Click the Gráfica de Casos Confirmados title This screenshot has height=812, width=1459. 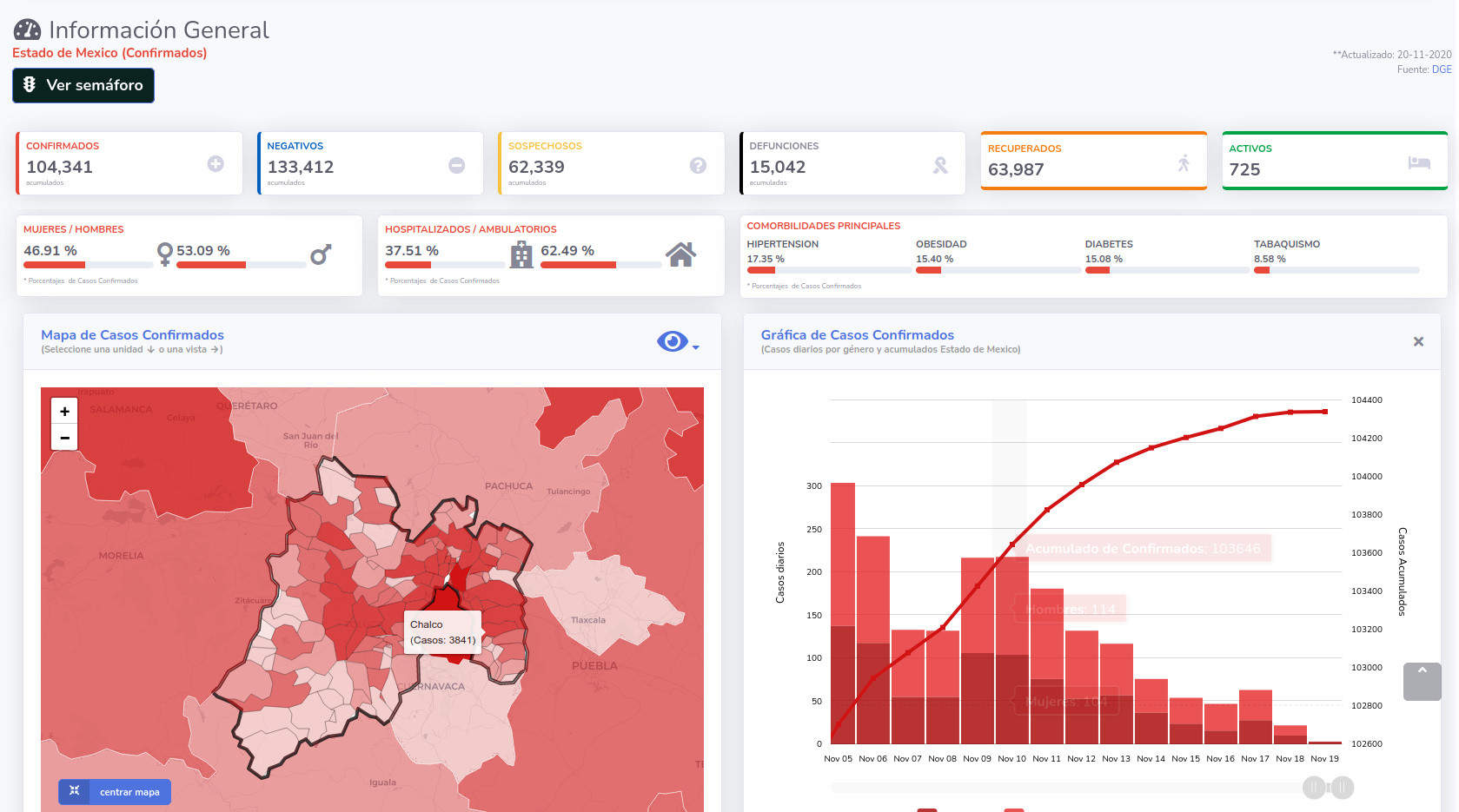pos(858,335)
